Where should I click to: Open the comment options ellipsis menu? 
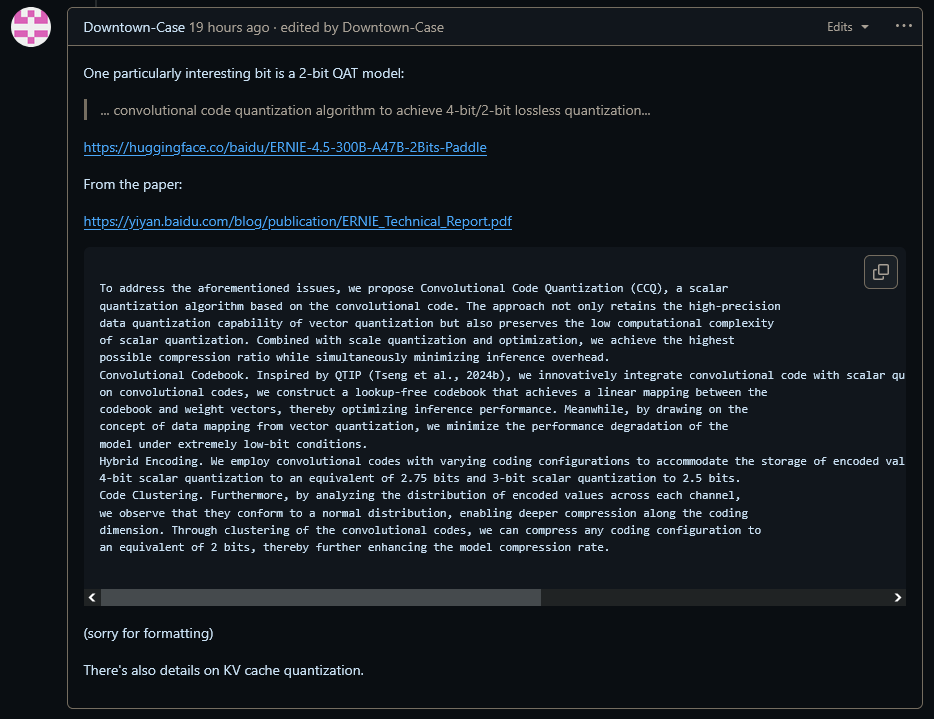(904, 26)
